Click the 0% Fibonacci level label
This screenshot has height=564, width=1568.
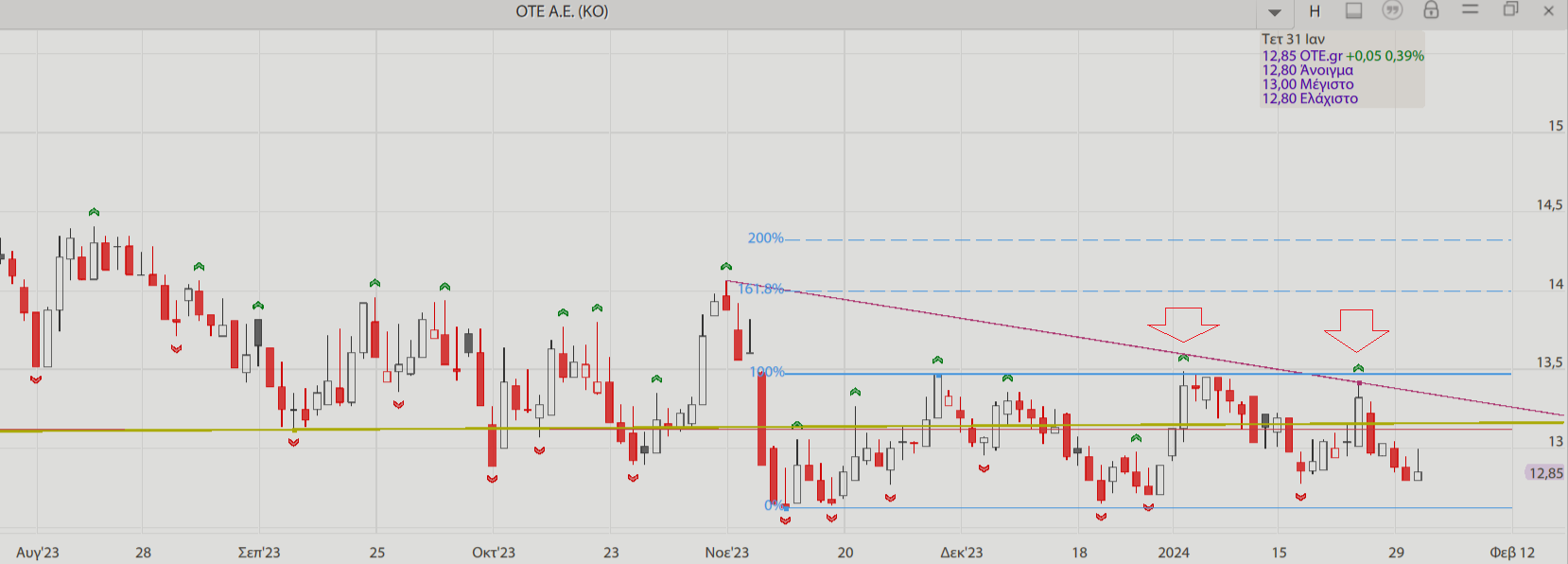pyautogui.click(x=775, y=505)
